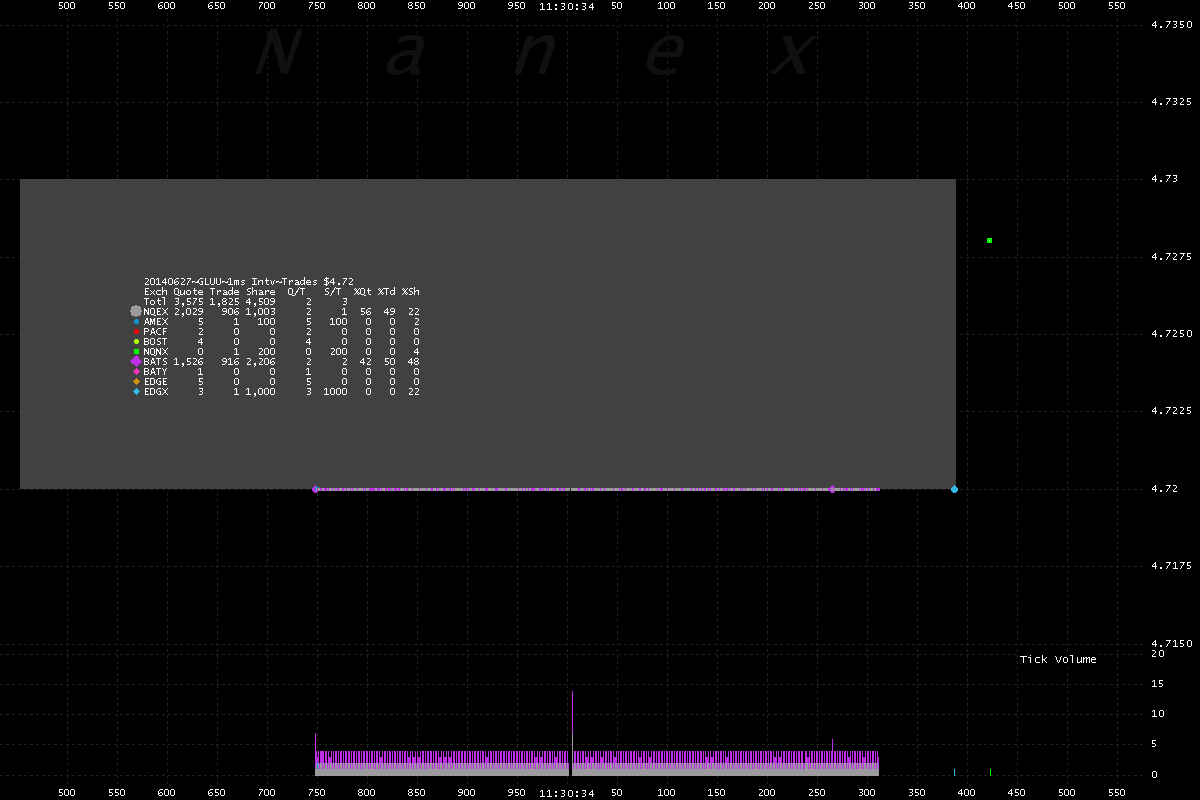This screenshot has width=1200, height=800.
Task: Click the '%Qt' column header
Action: coord(363,292)
